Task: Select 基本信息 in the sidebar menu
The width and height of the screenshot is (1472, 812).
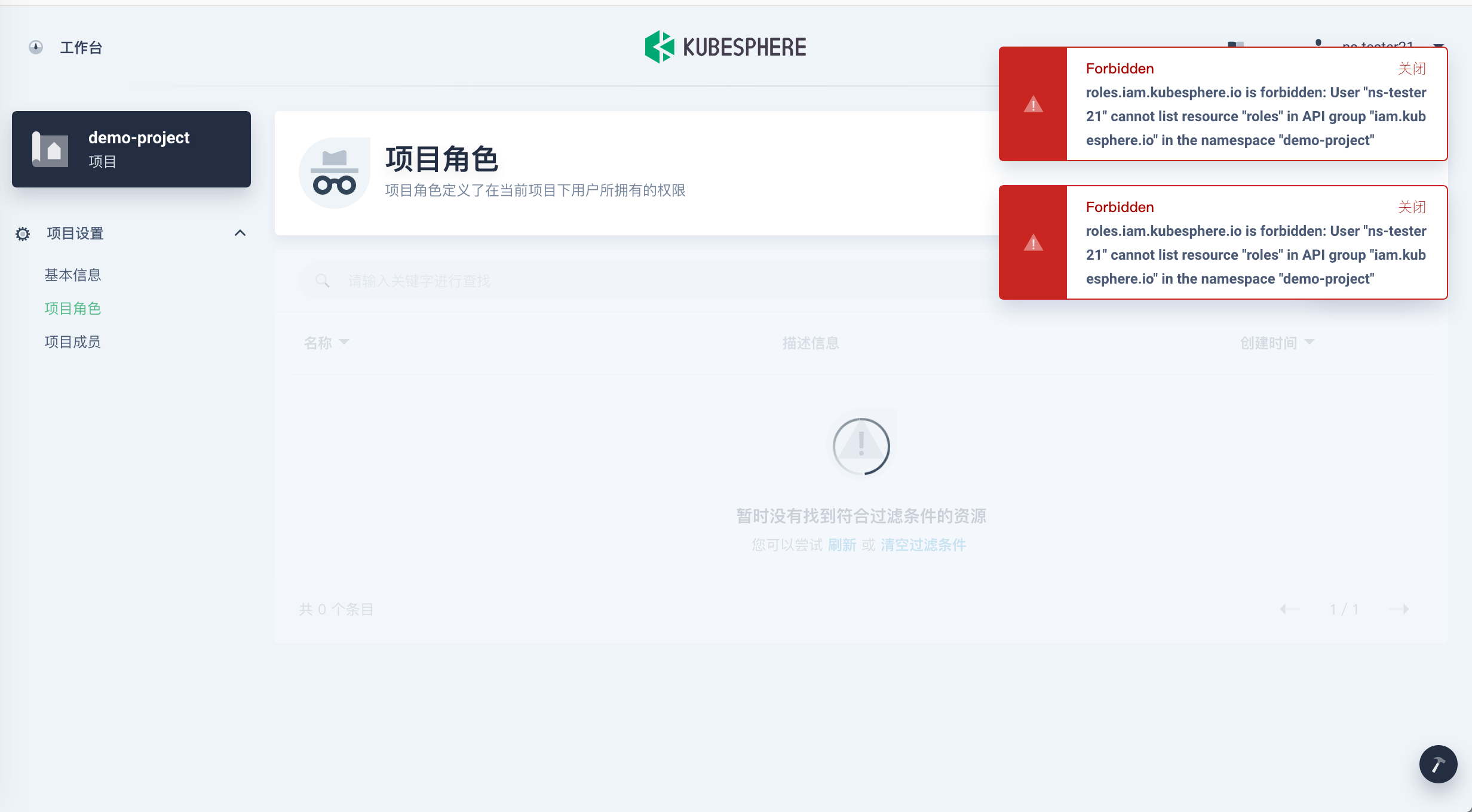Action: pos(72,275)
